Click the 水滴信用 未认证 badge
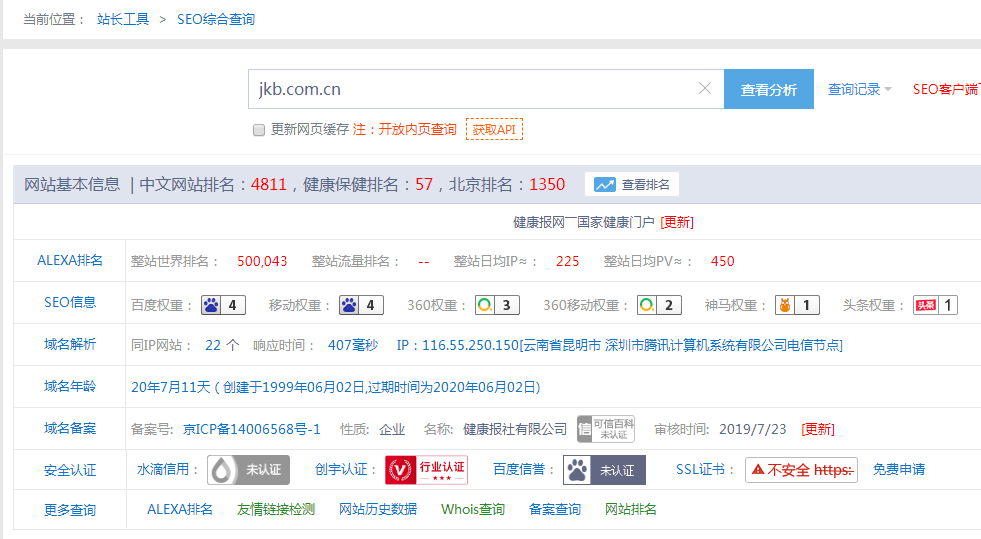 [x=248, y=470]
